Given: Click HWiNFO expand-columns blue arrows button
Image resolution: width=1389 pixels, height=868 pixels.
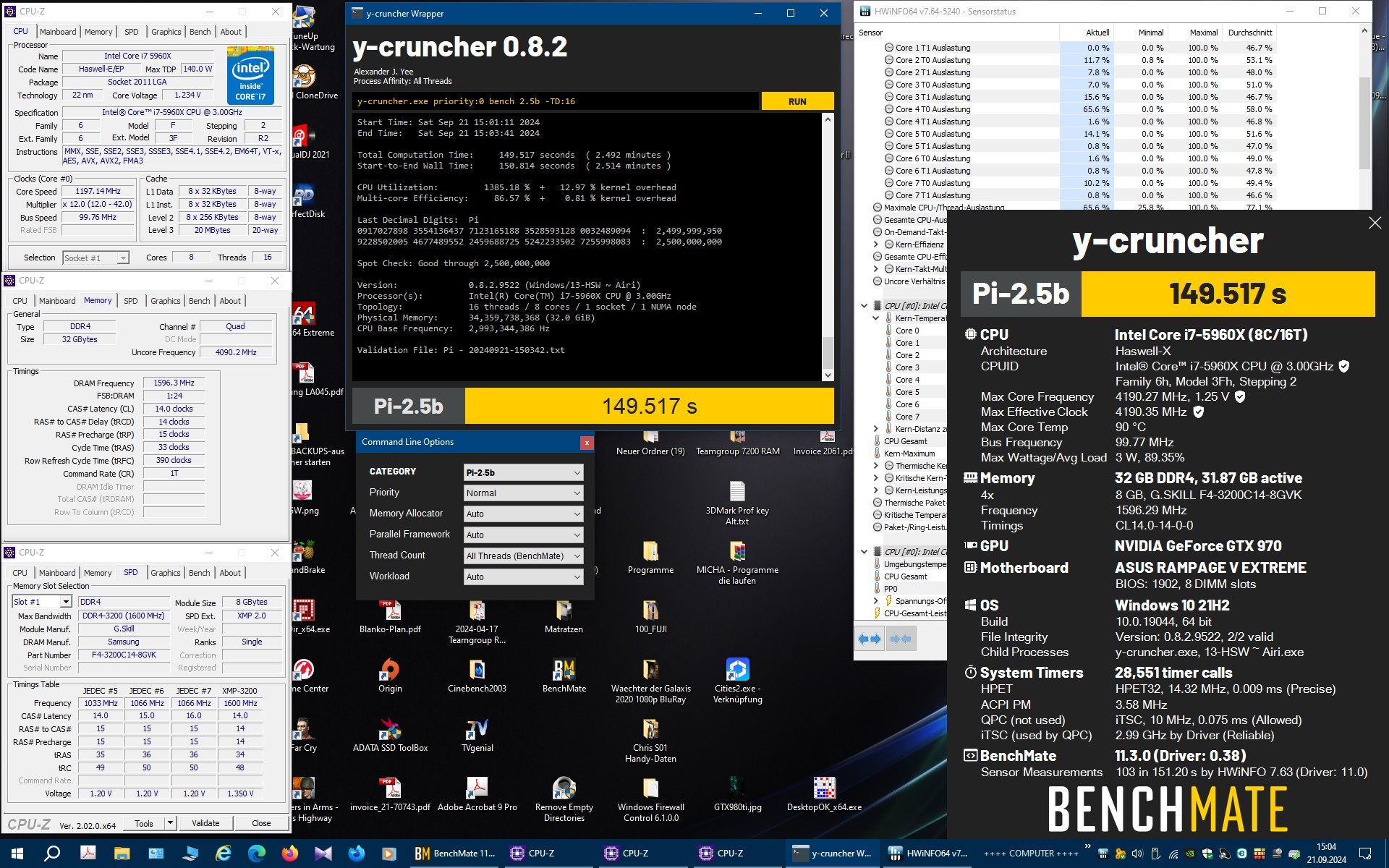Looking at the screenshot, I should pos(869,639).
